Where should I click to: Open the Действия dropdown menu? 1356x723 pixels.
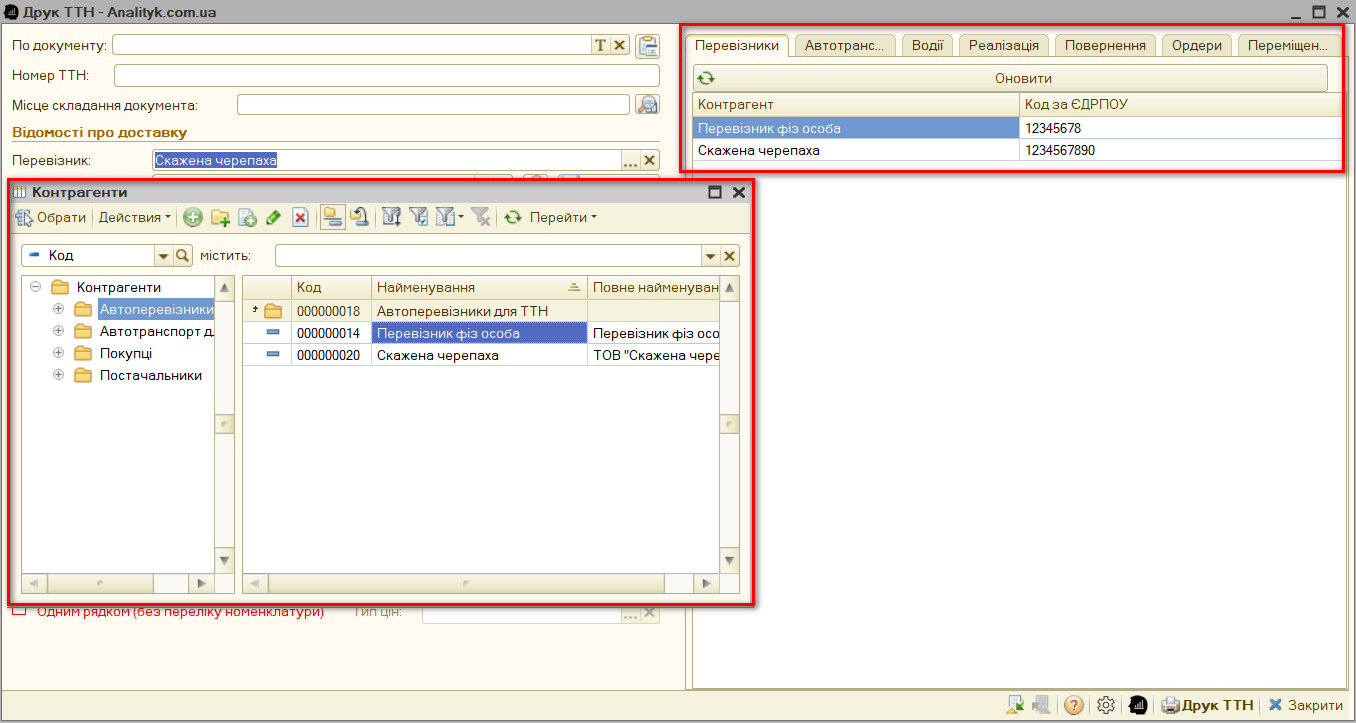(134, 217)
